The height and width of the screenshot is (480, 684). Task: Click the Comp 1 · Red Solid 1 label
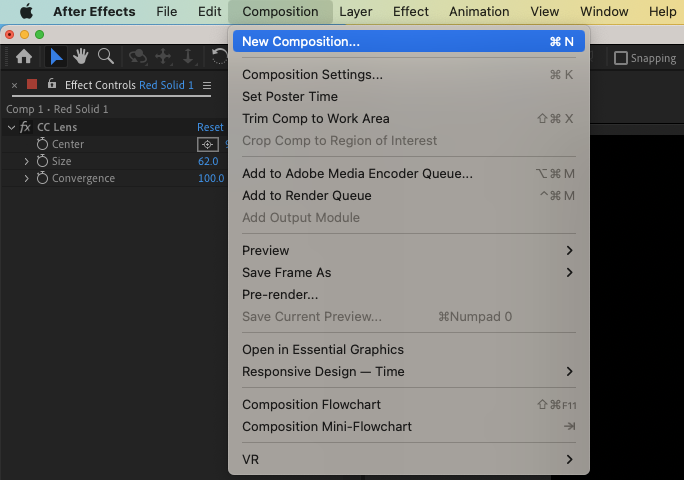(57, 109)
